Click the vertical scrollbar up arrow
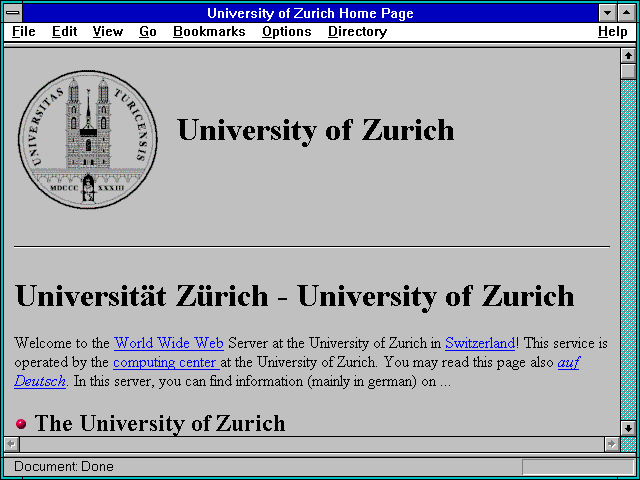Screen dimensions: 640x480 pos(629,56)
